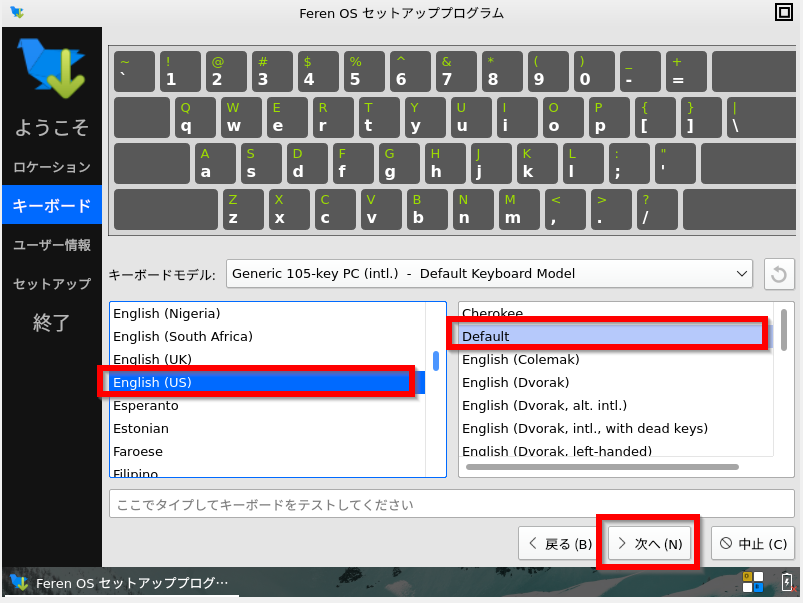Click the Feren OS setup taskbar entry

tap(121, 583)
